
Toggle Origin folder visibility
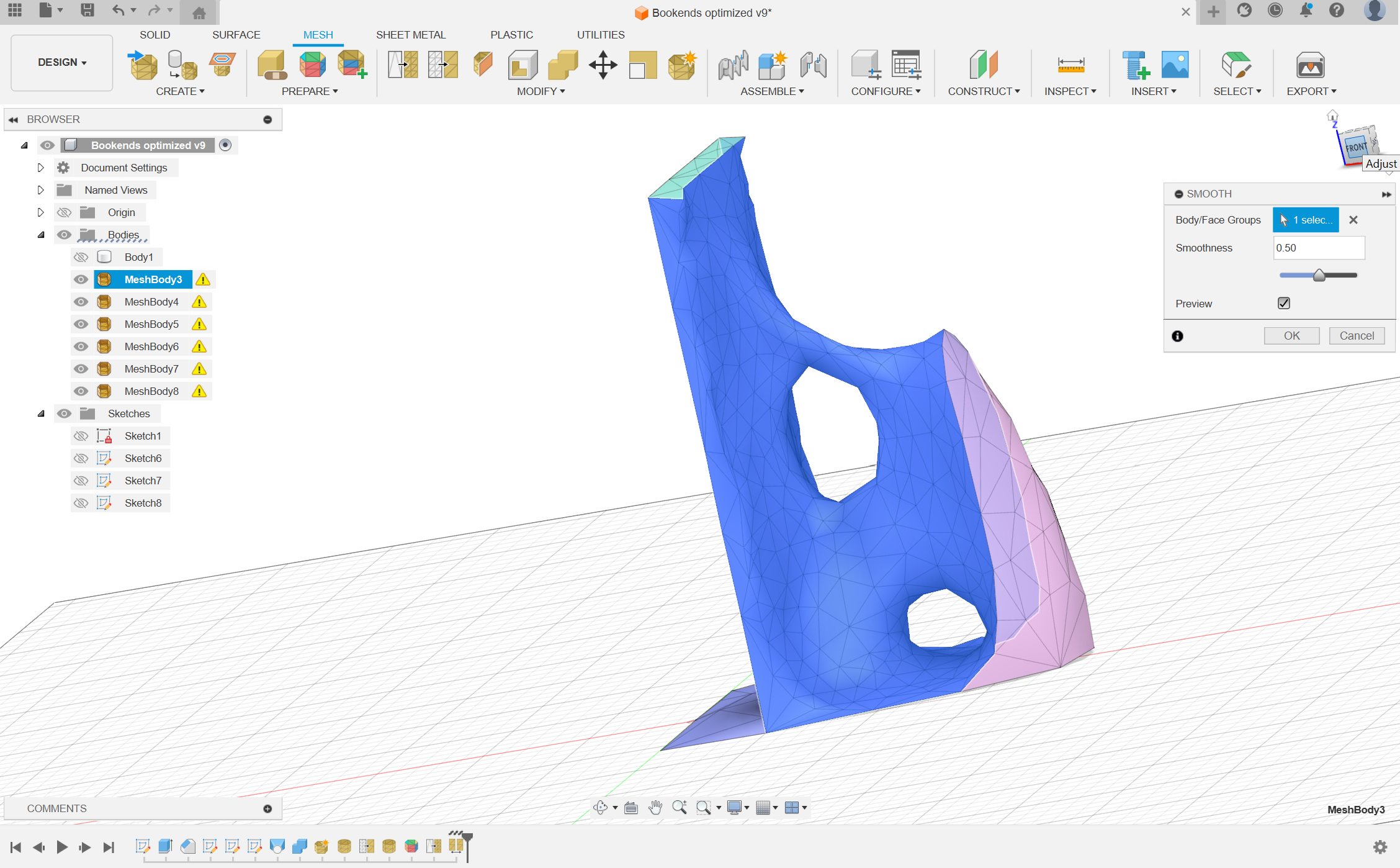point(64,212)
